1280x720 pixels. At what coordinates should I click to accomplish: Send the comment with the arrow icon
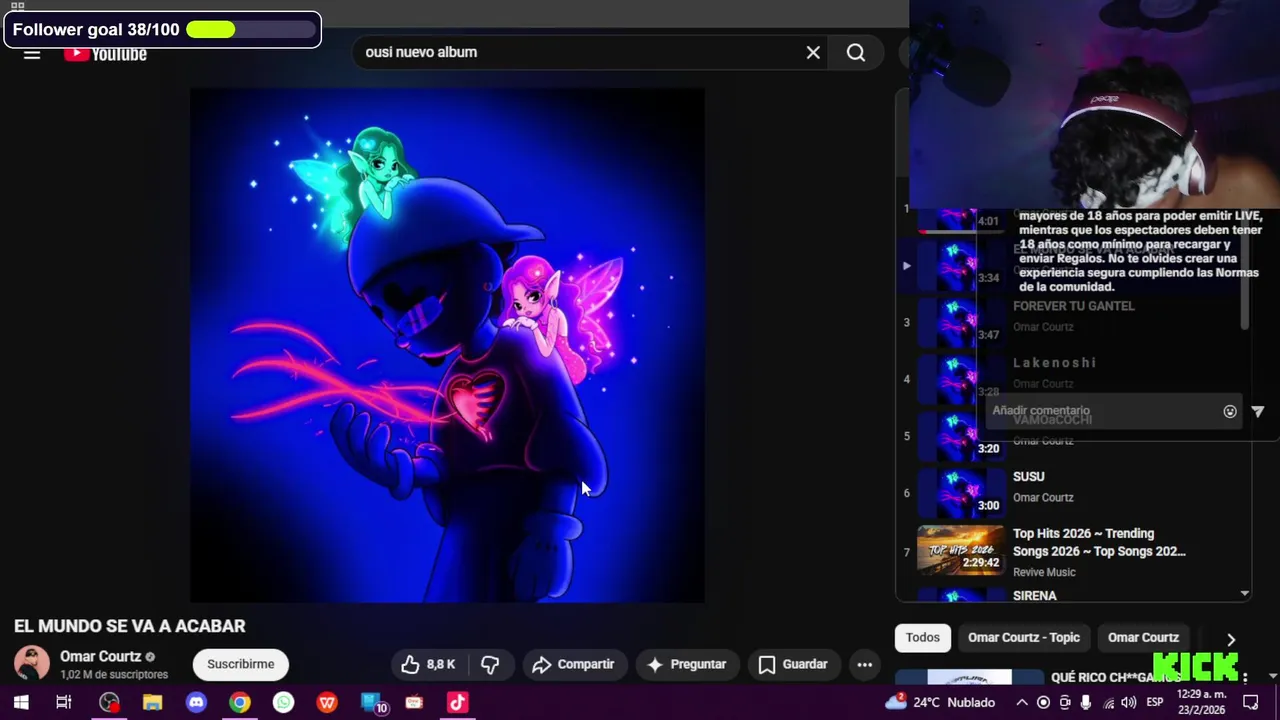(1258, 411)
